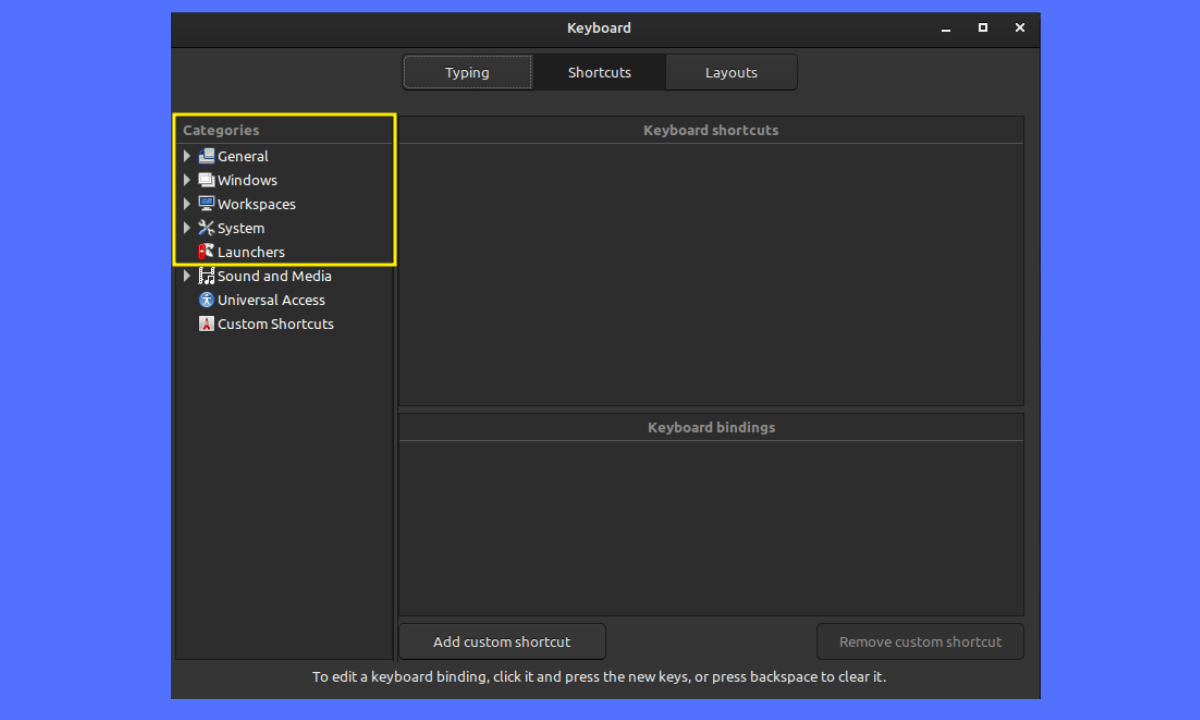Expand the System category arrow
The height and width of the screenshot is (720, 1200).
click(x=187, y=228)
